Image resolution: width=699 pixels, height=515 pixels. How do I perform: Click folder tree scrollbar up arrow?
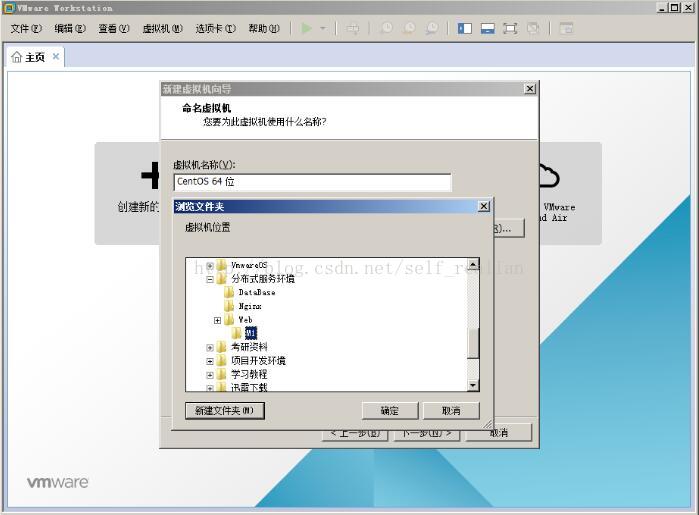[x=473, y=264]
